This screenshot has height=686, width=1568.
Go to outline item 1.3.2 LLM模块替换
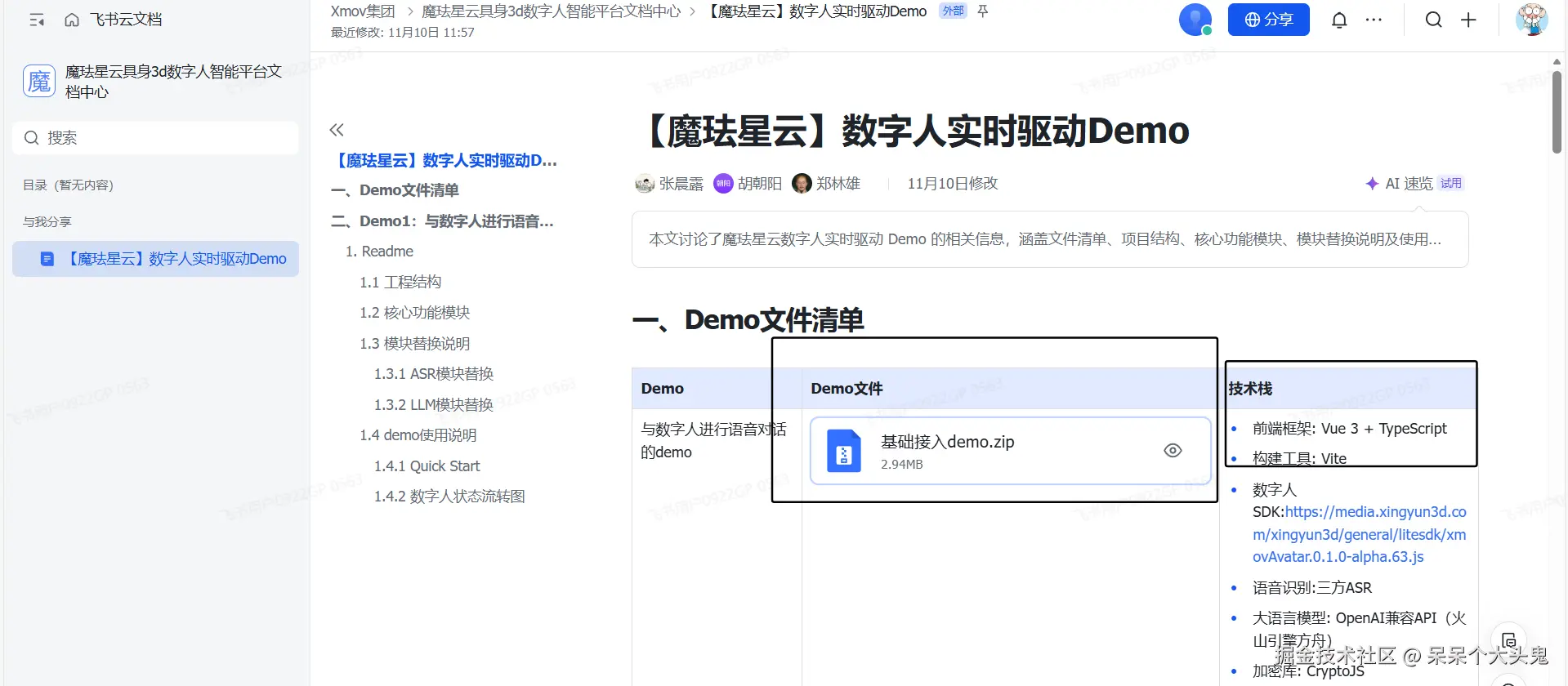coord(434,405)
